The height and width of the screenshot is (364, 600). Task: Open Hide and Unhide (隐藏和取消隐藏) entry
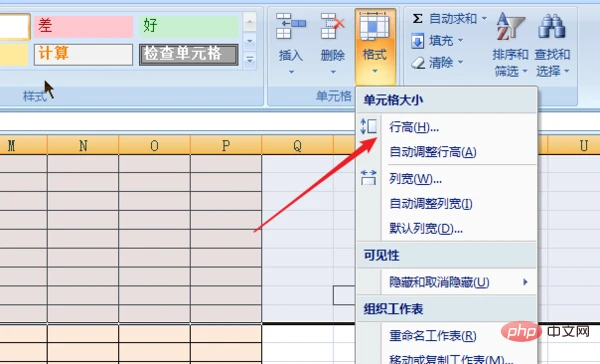pyautogui.click(x=447, y=282)
